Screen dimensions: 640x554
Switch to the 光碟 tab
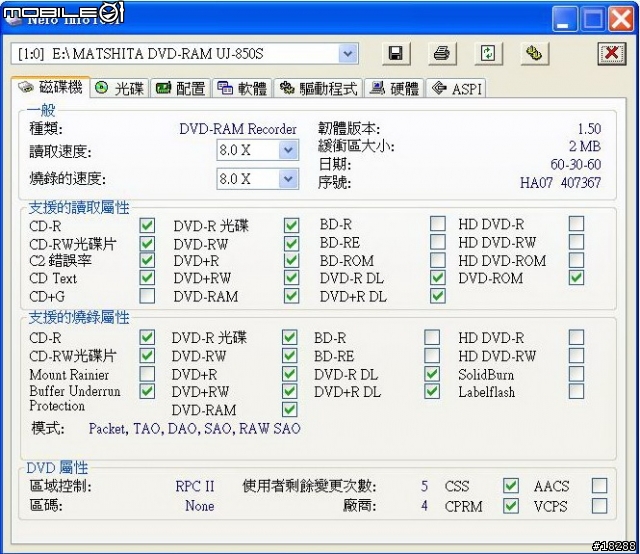(x=120, y=88)
